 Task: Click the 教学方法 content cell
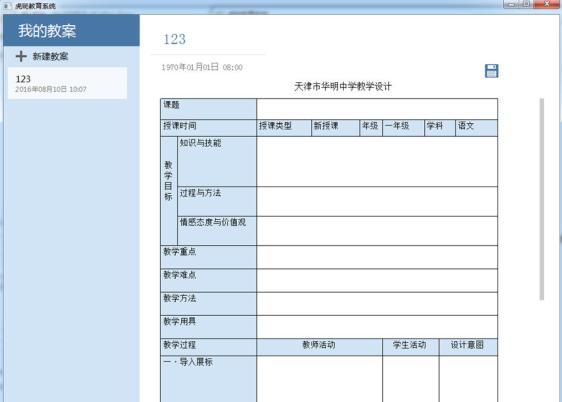pyautogui.click(x=377, y=304)
